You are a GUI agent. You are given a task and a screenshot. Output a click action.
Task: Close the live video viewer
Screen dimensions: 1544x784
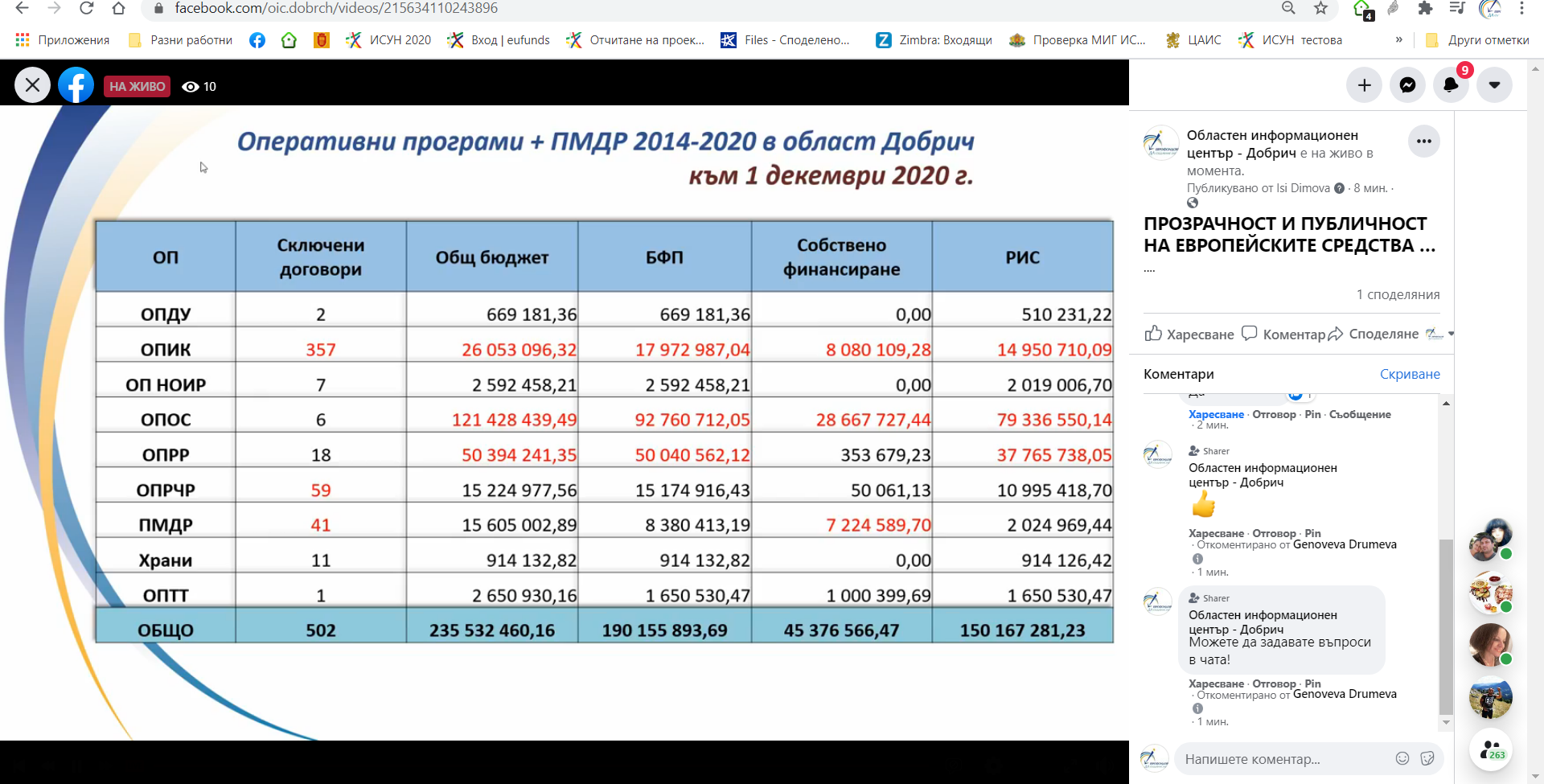click(32, 85)
